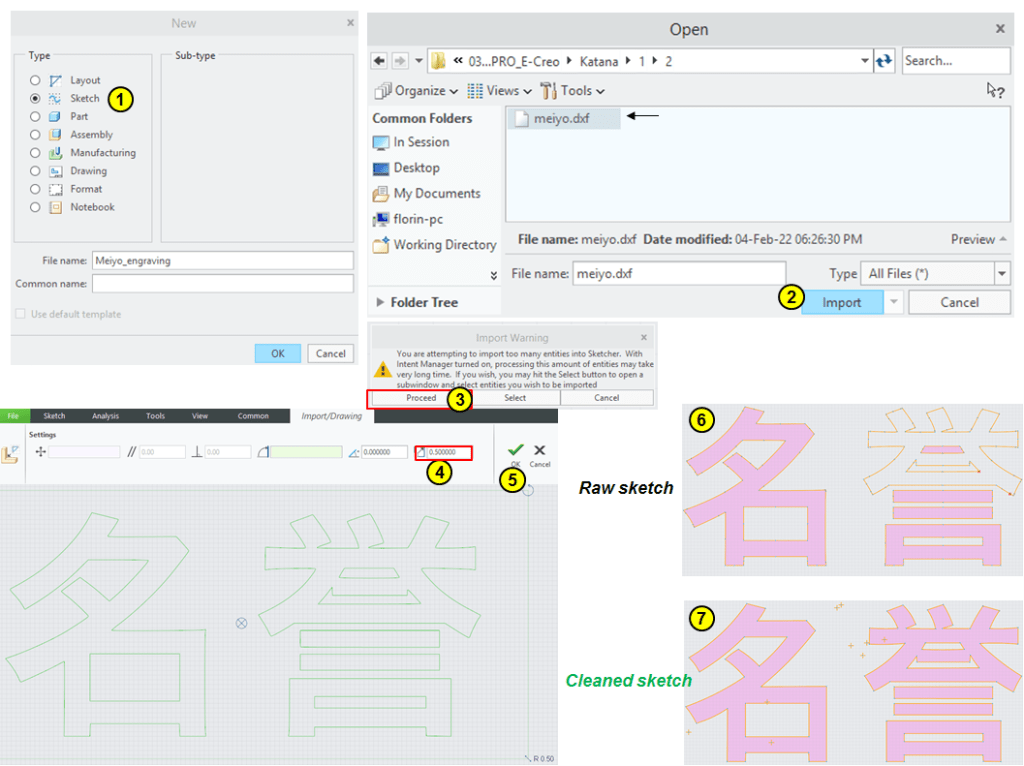Click the Import button

tap(841, 302)
